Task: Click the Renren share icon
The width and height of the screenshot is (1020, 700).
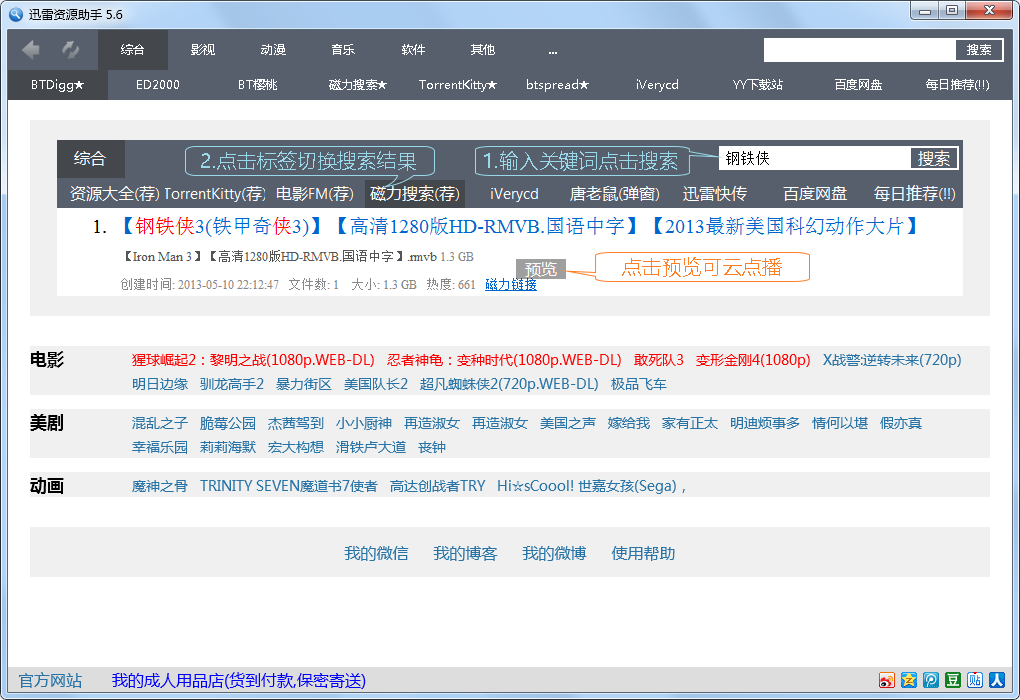Action: 996,680
